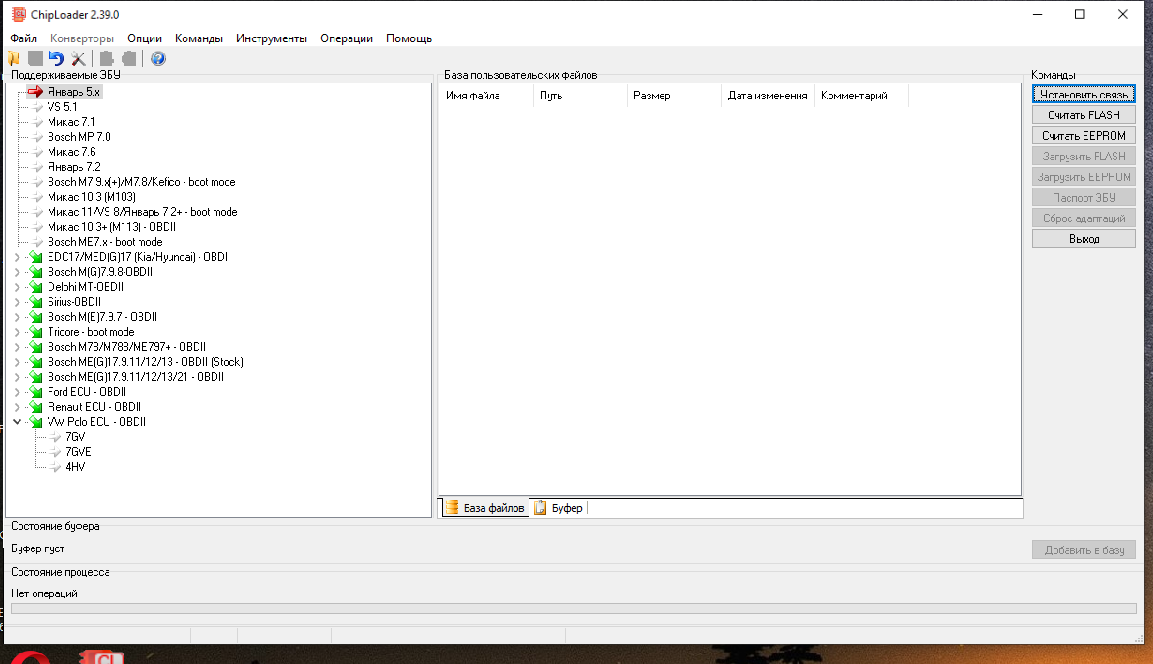Screen dimensions: 1153x664
Task: Select the red arrow beside Январь 5.x
Action: [36, 91]
